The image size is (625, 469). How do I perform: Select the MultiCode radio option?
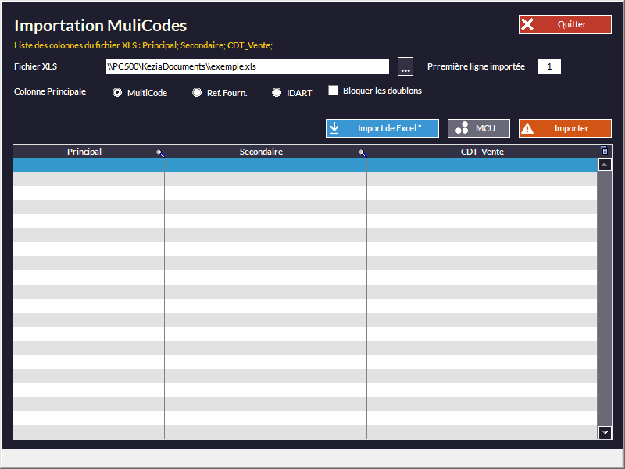click(118, 92)
